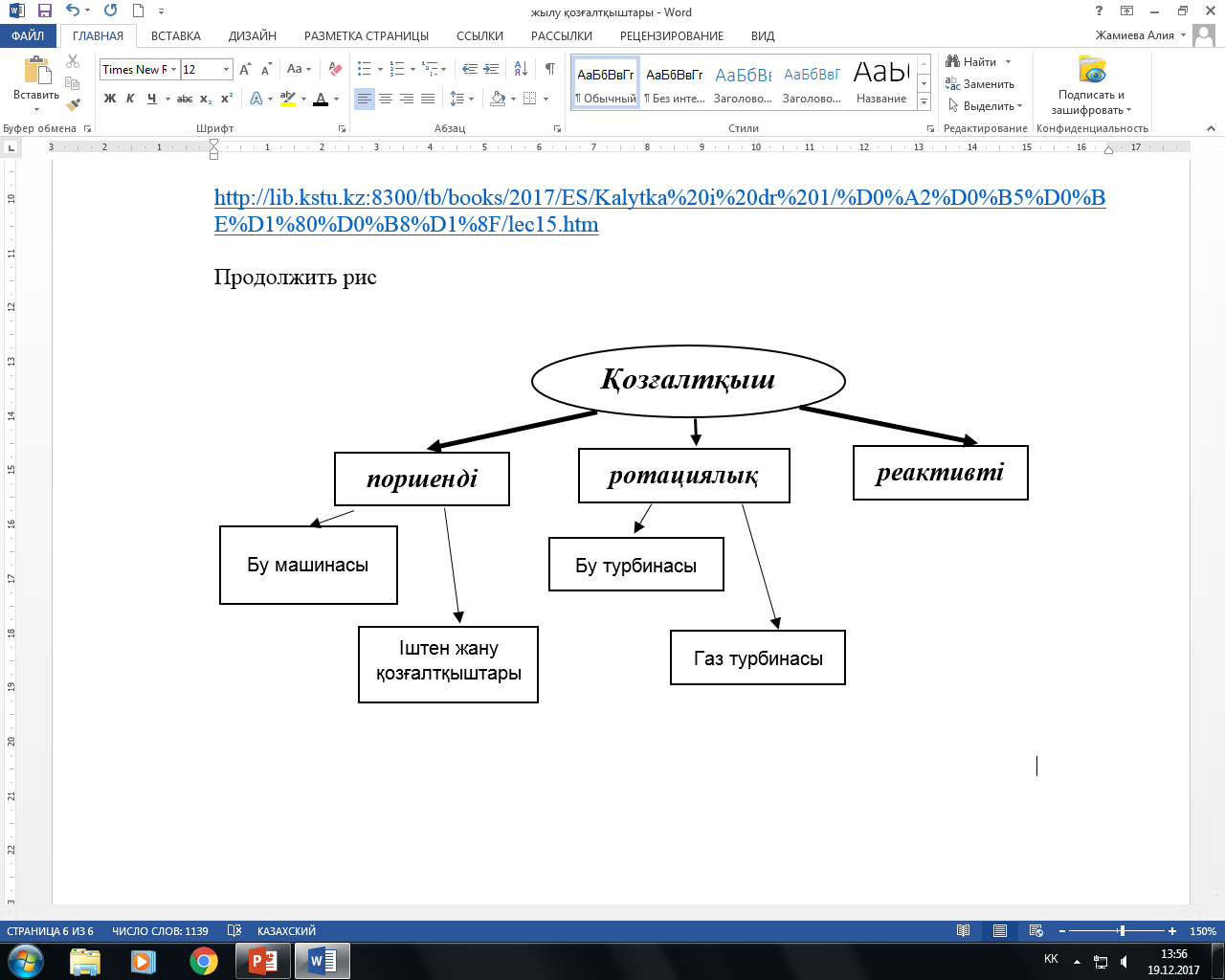Create a new blank document from the quick access toolbar
Viewport: 1225px width, 980px height.
(x=139, y=11)
